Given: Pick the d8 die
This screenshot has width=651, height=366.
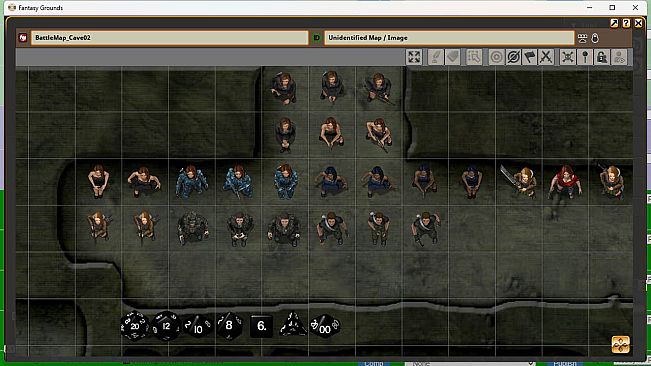Looking at the screenshot, I should 229,326.
